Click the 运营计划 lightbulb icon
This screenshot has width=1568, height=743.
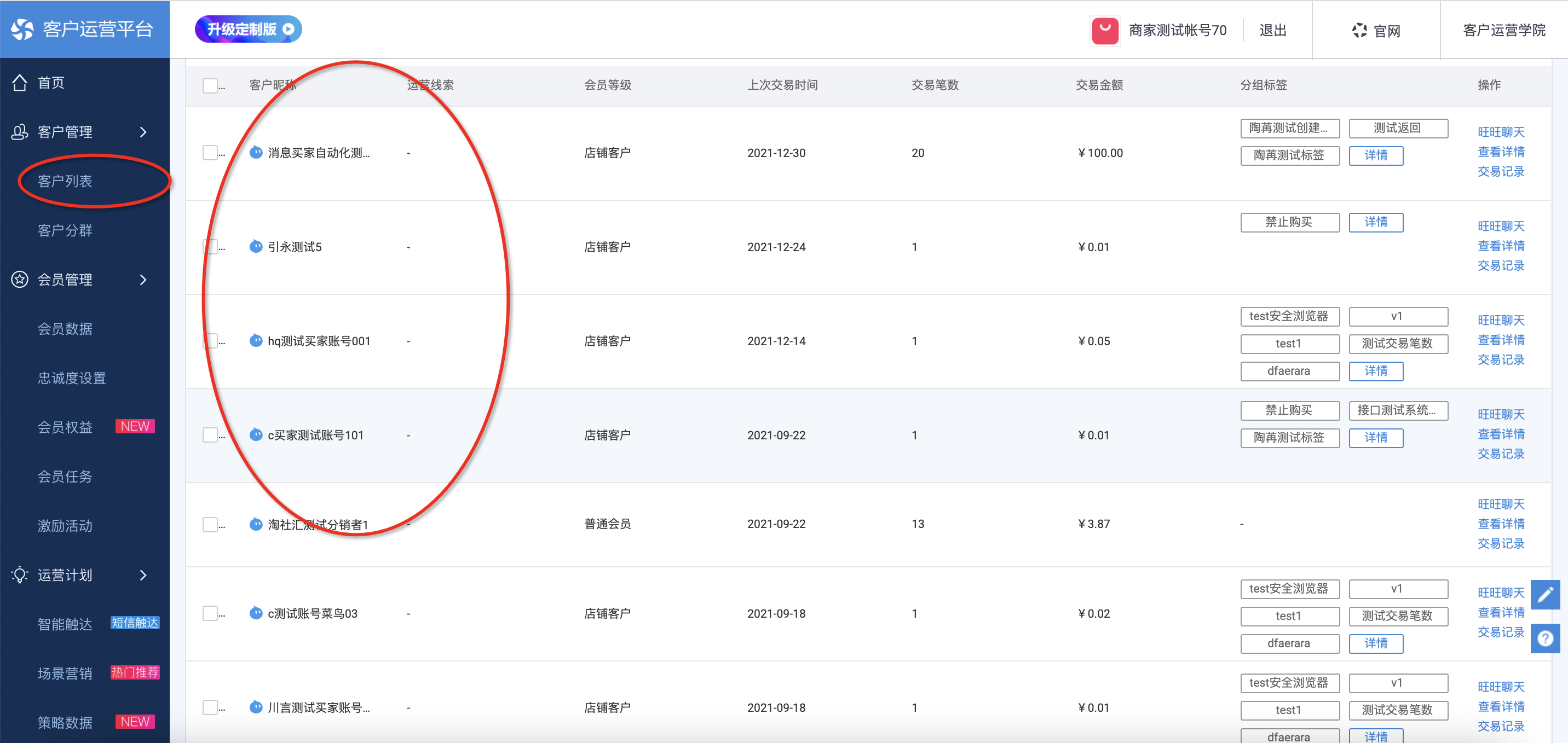[x=20, y=575]
